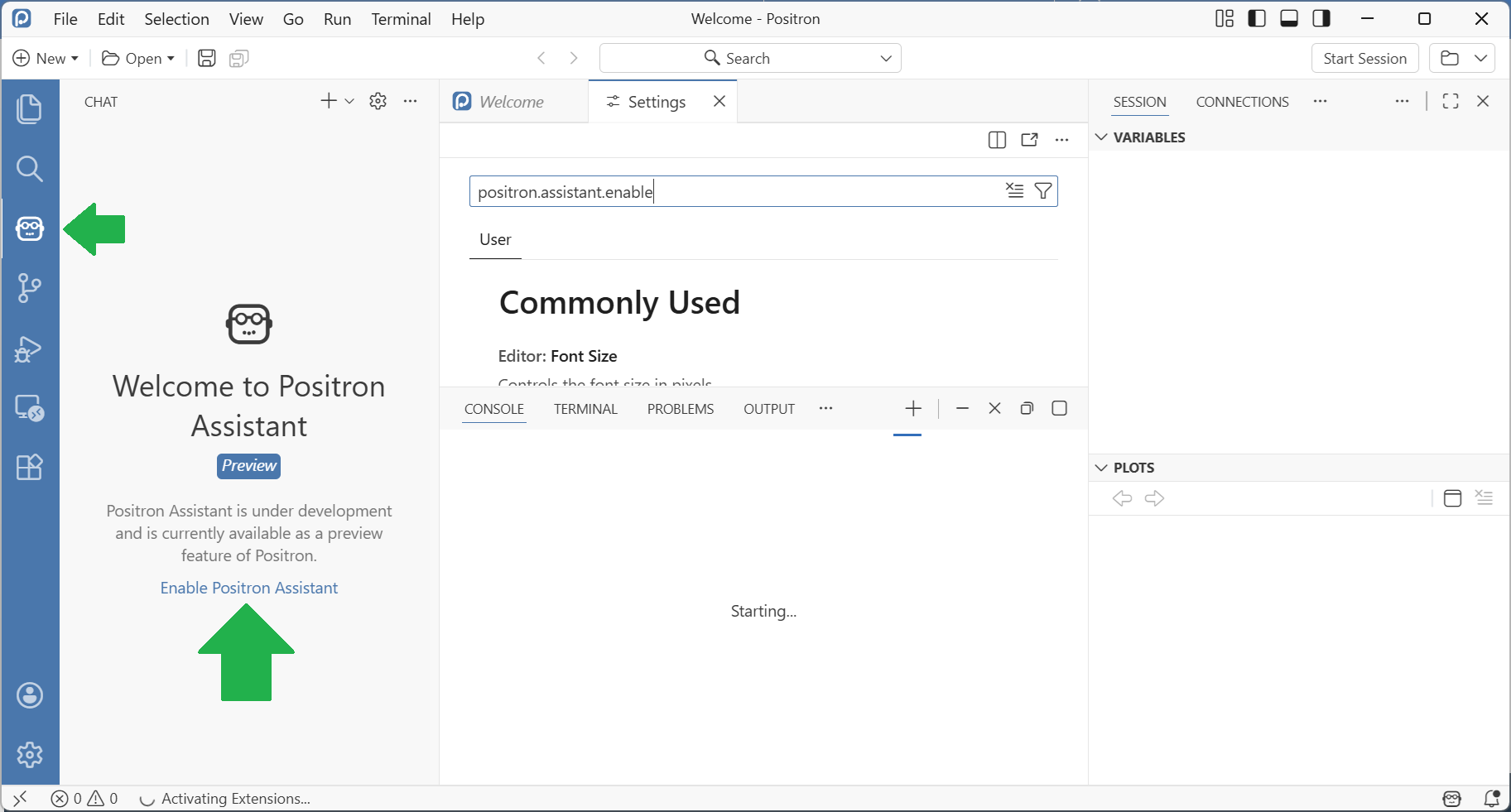Screen dimensions: 1511x812
Task: Click the Clear Settings Search Input icon
Action: pos(1014,191)
